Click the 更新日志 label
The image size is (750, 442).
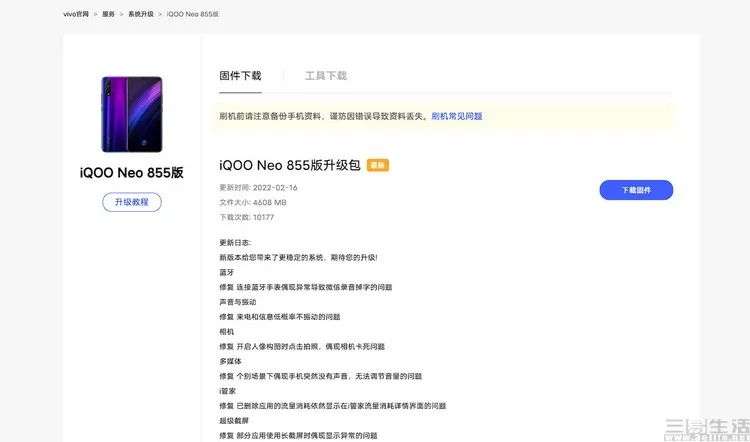point(235,243)
